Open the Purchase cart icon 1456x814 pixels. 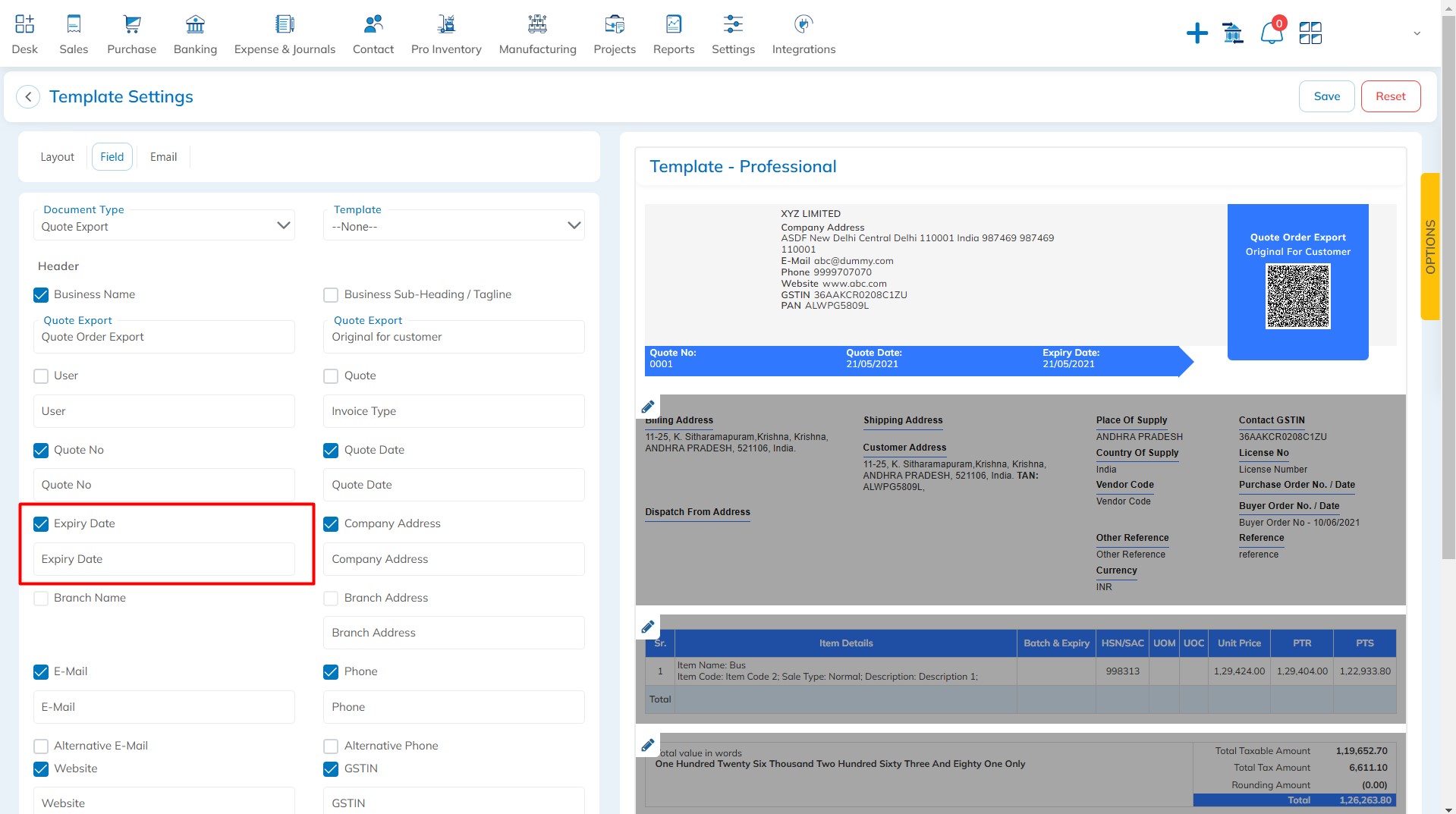[132, 24]
